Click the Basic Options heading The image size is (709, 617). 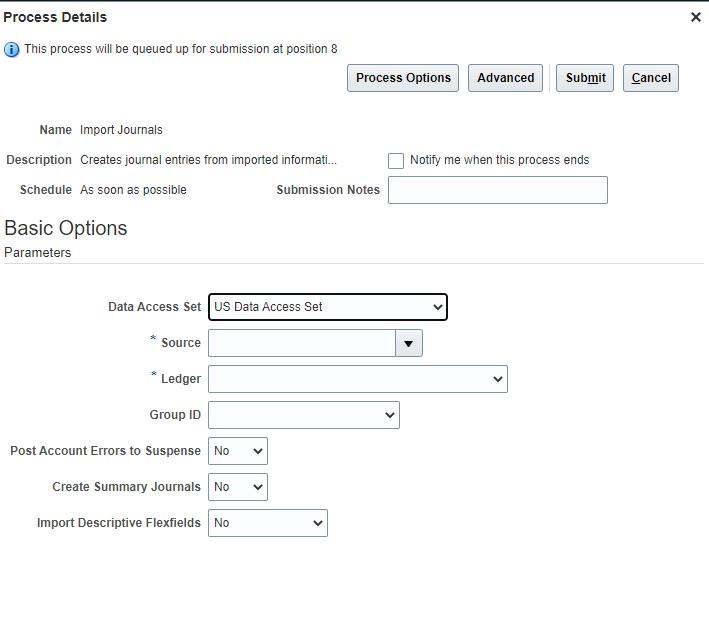(x=66, y=228)
